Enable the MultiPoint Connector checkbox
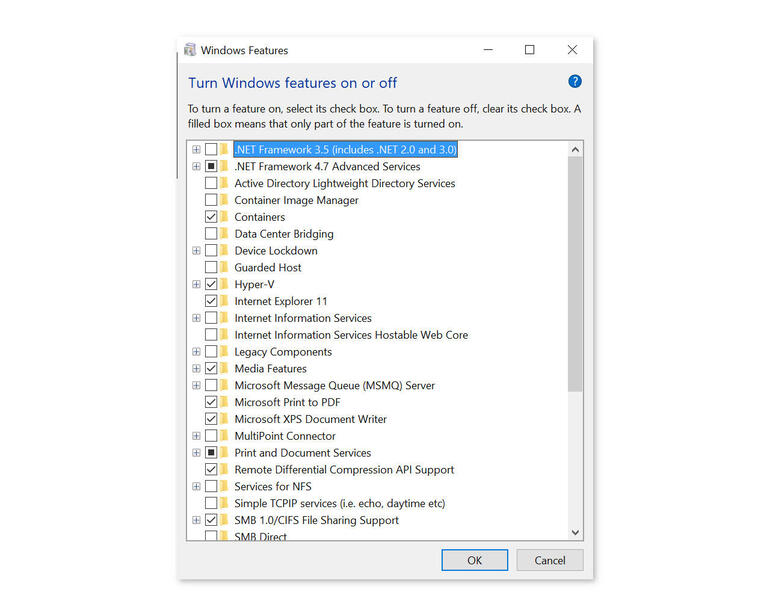 211,436
